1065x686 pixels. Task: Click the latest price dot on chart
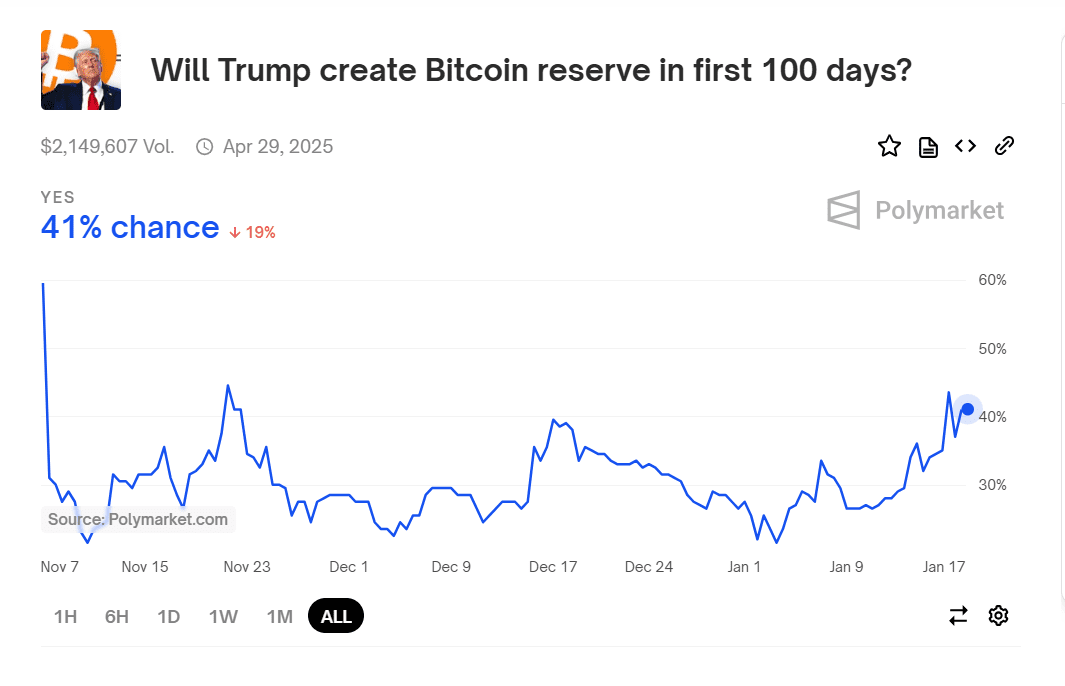[967, 409]
